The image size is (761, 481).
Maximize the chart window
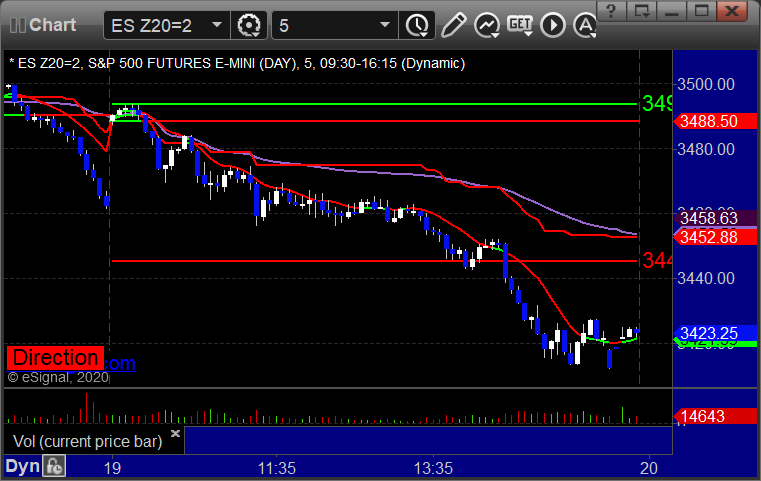[701, 11]
